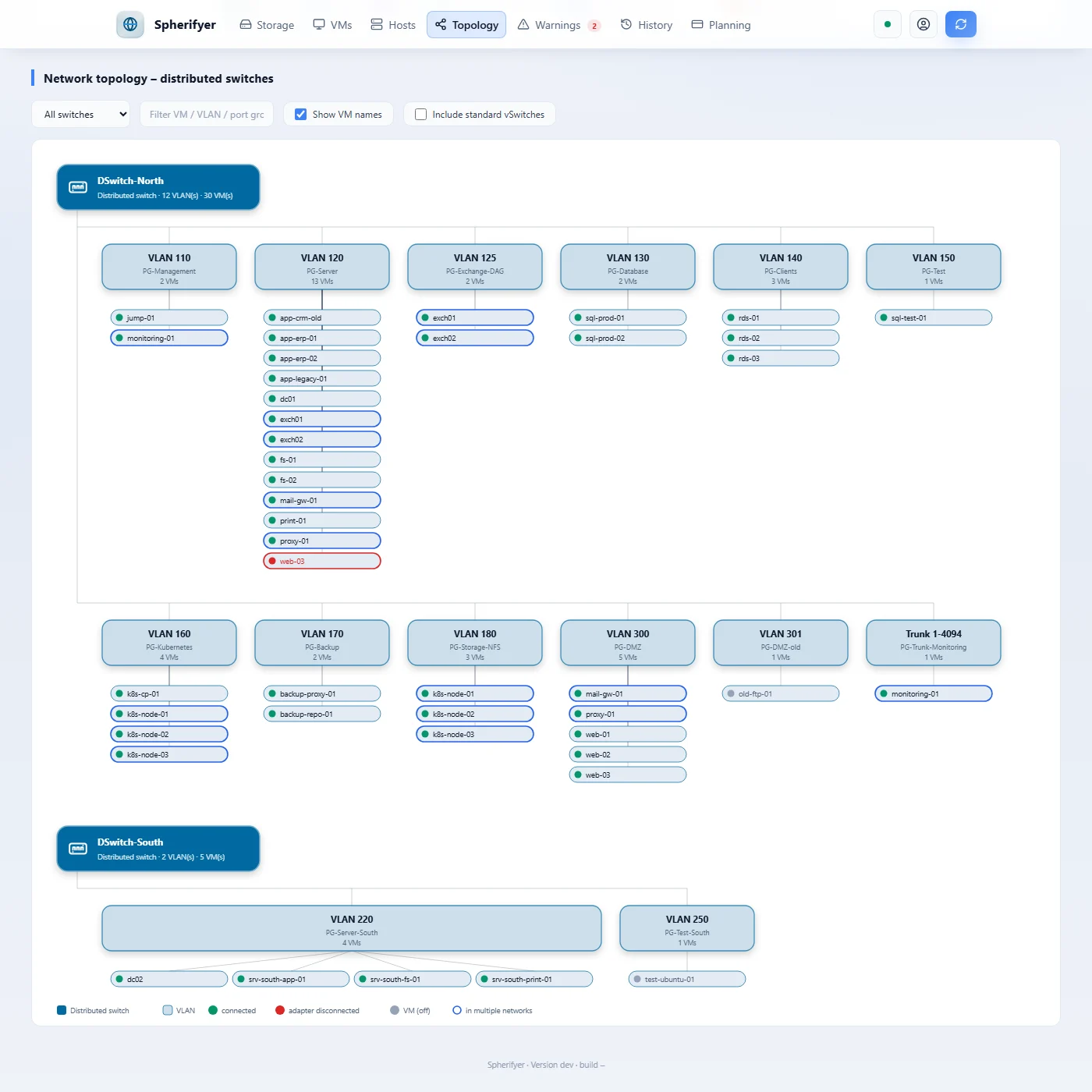1092x1092 pixels.
Task: Click the VLAN 125 PG-Exchange-DAG node
Action: tap(475, 267)
